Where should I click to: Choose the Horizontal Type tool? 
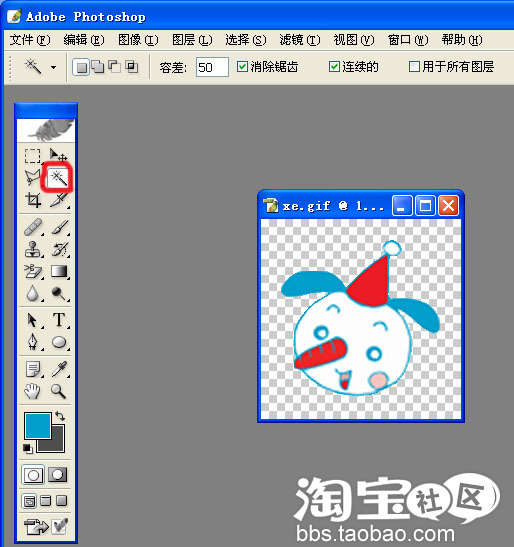point(59,319)
